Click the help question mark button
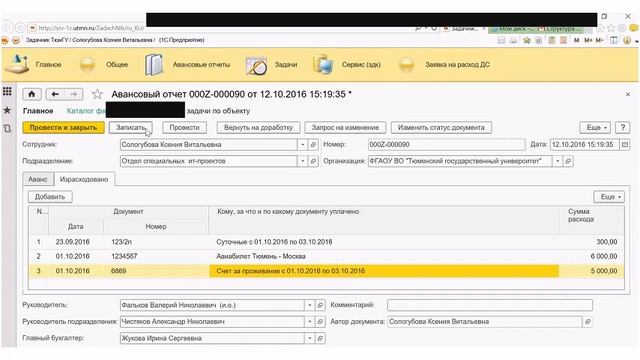The image size is (640, 360). (x=622, y=127)
